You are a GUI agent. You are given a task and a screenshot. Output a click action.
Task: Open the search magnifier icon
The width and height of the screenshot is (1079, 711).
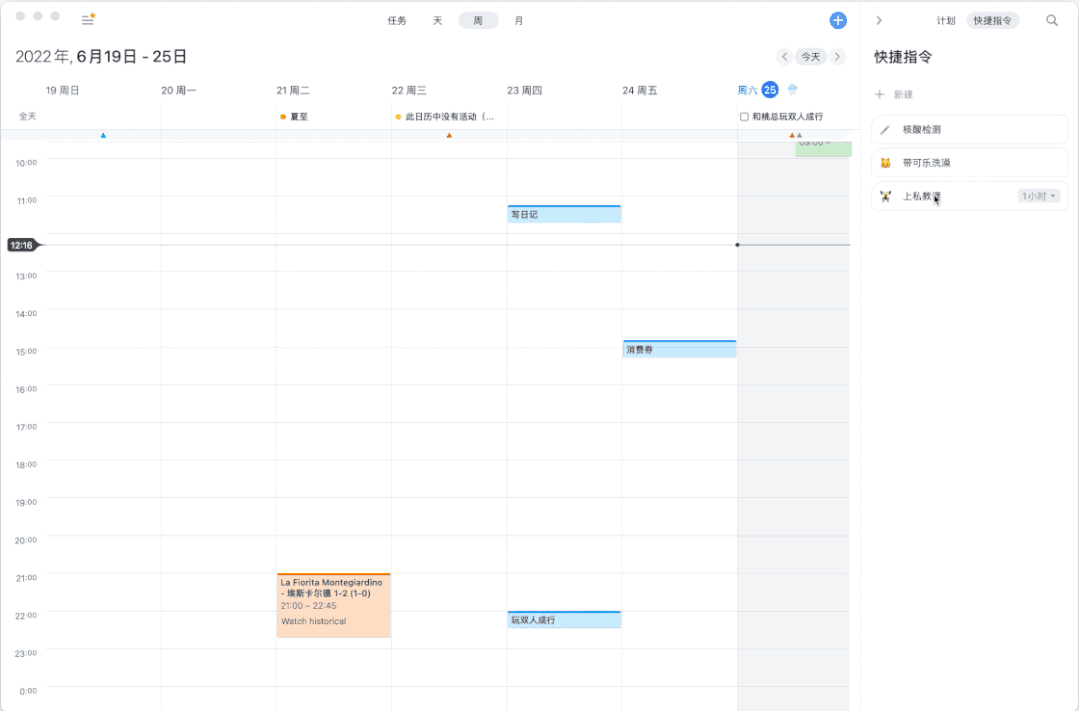(1052, 21)
